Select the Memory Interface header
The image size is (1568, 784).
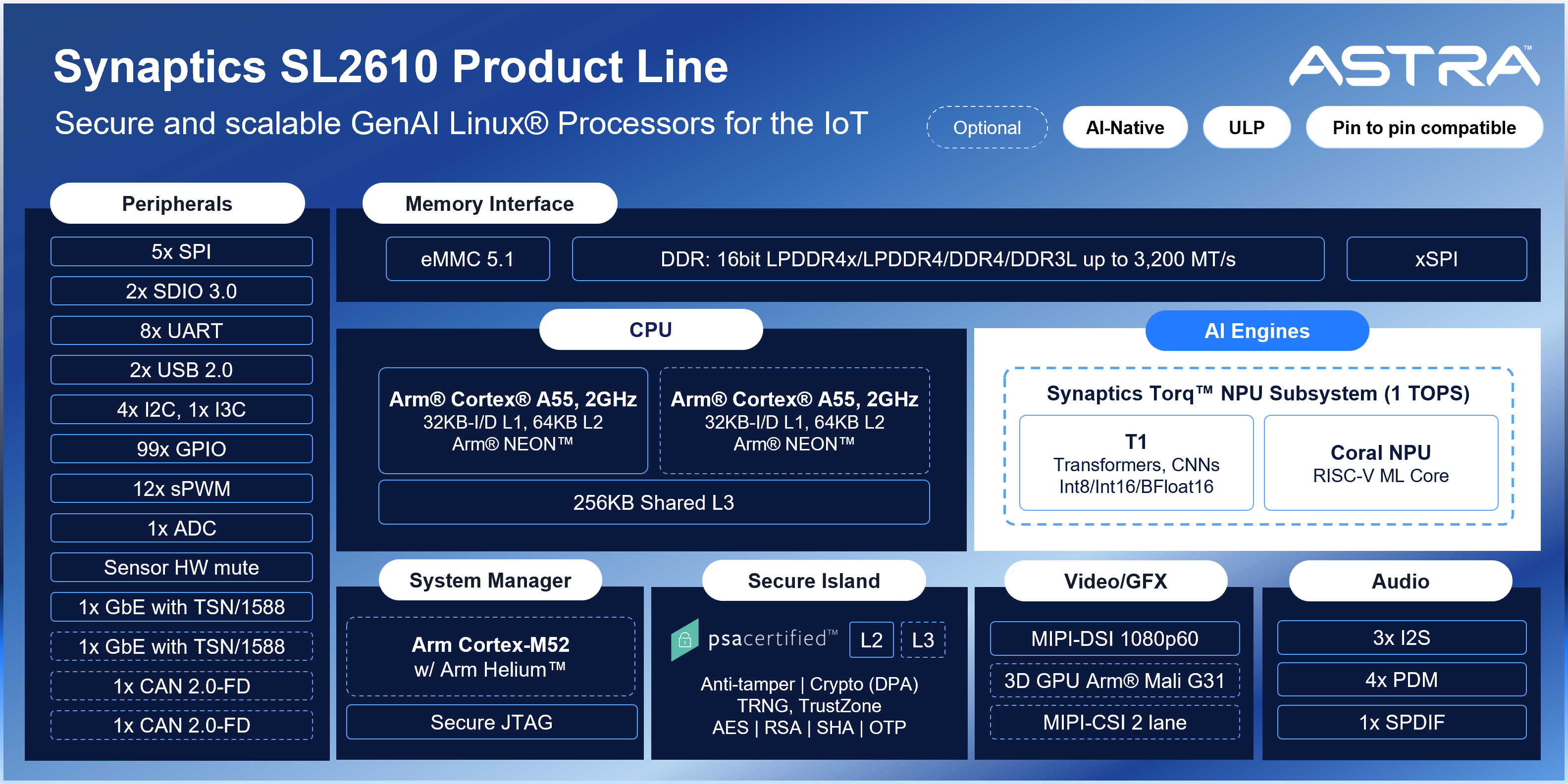tap(489, 204)
